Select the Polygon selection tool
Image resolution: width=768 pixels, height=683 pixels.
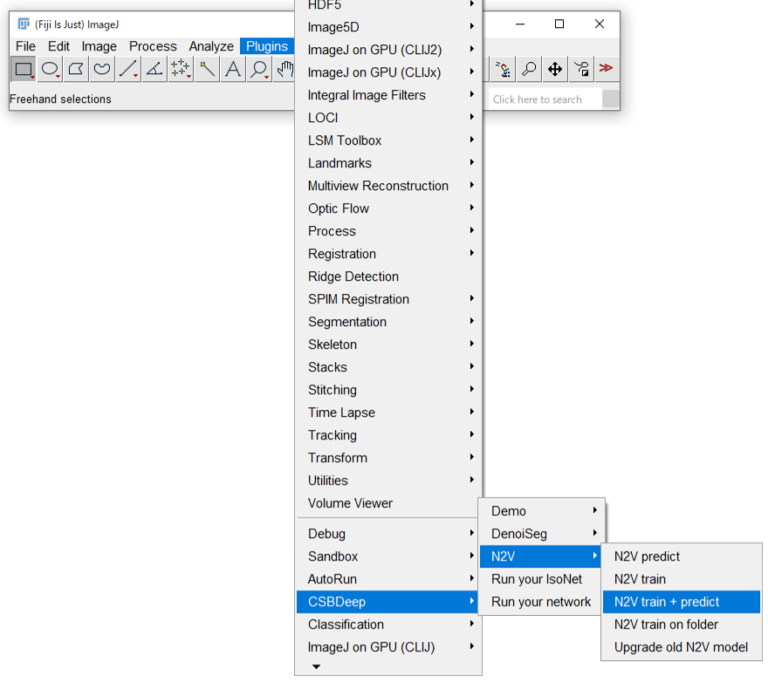click(75, 69)
